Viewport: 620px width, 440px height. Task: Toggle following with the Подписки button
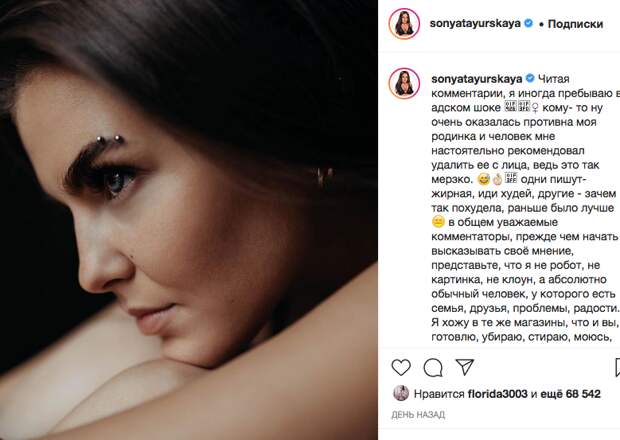point(575,24)
